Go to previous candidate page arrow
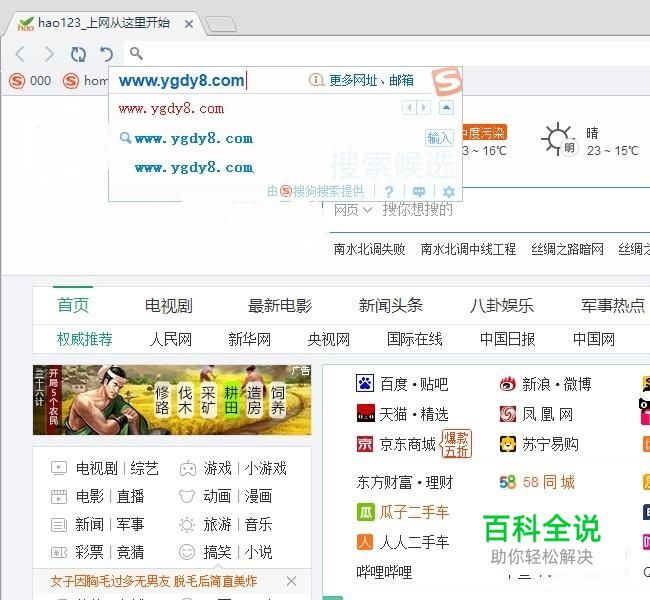Screen dimensions: 650x600 tap(409, 108)
